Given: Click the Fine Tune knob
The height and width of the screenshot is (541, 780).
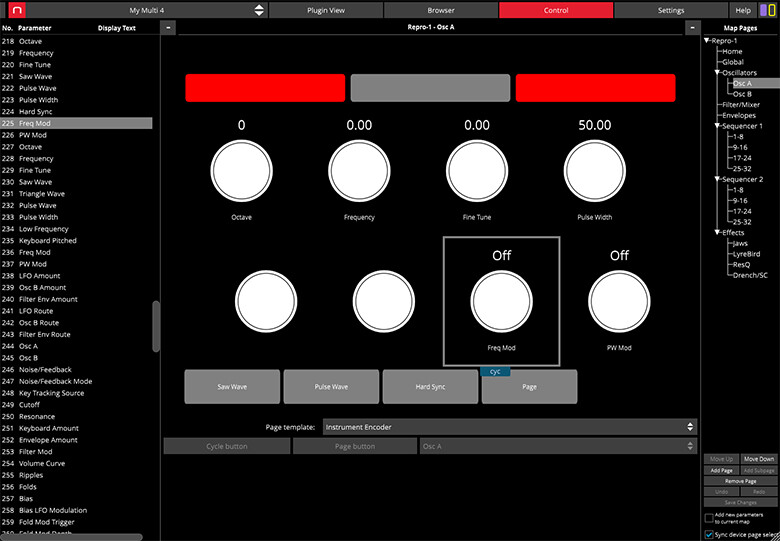Looking at the screenshot, I should pos(477,171).
